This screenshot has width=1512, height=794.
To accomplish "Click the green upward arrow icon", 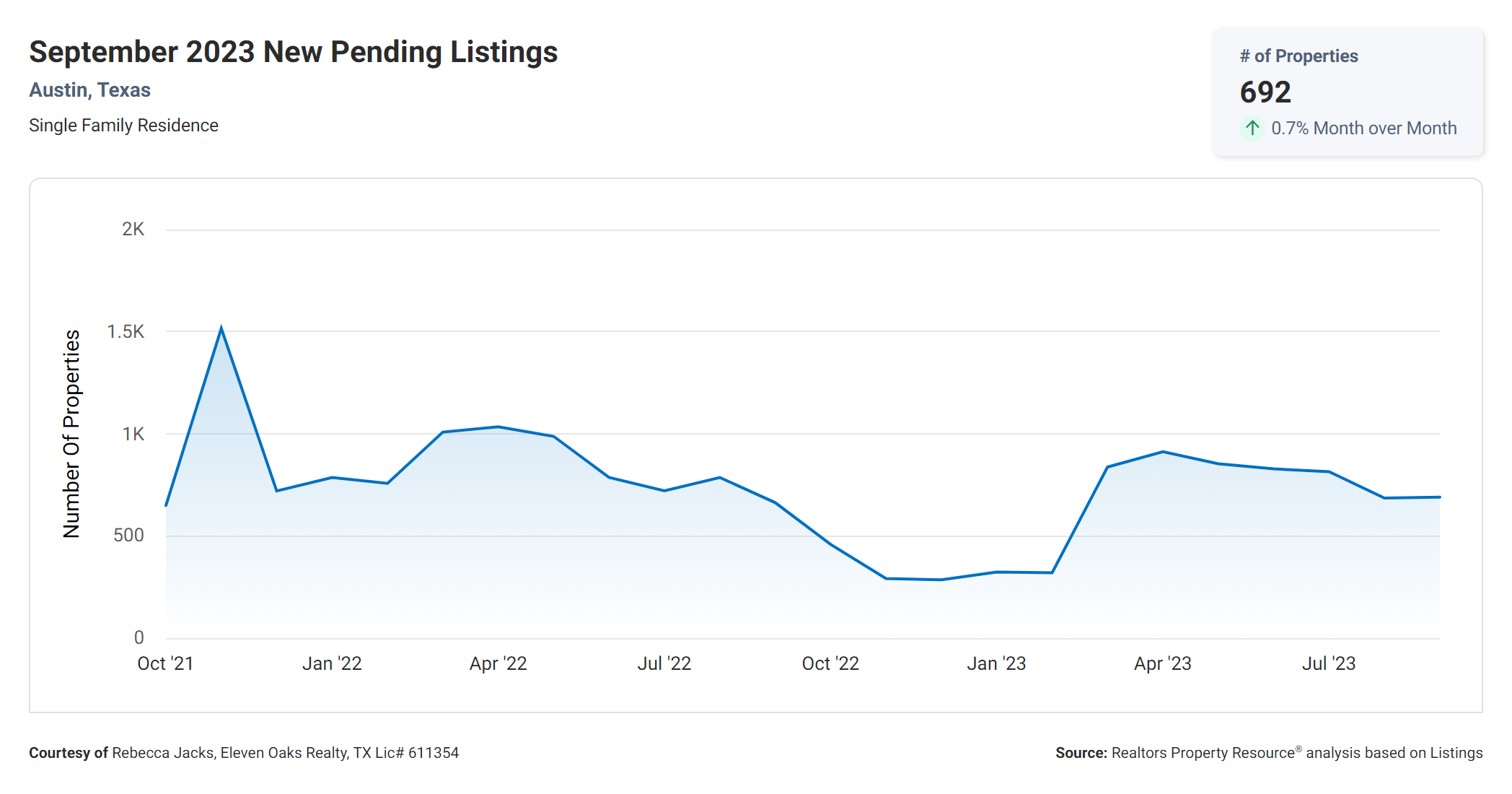I will [1252, 128].
